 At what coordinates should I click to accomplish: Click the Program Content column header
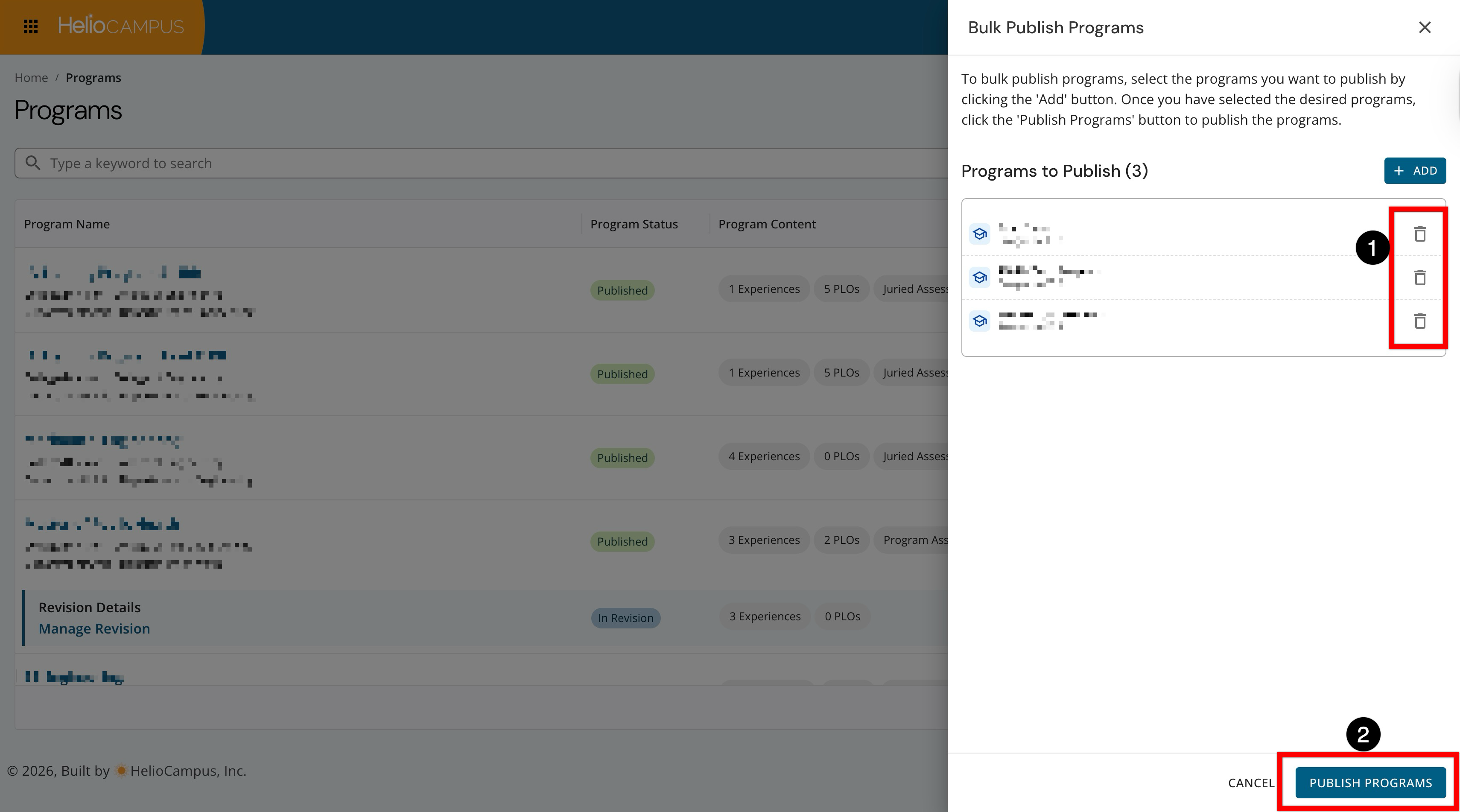(767, 224)
